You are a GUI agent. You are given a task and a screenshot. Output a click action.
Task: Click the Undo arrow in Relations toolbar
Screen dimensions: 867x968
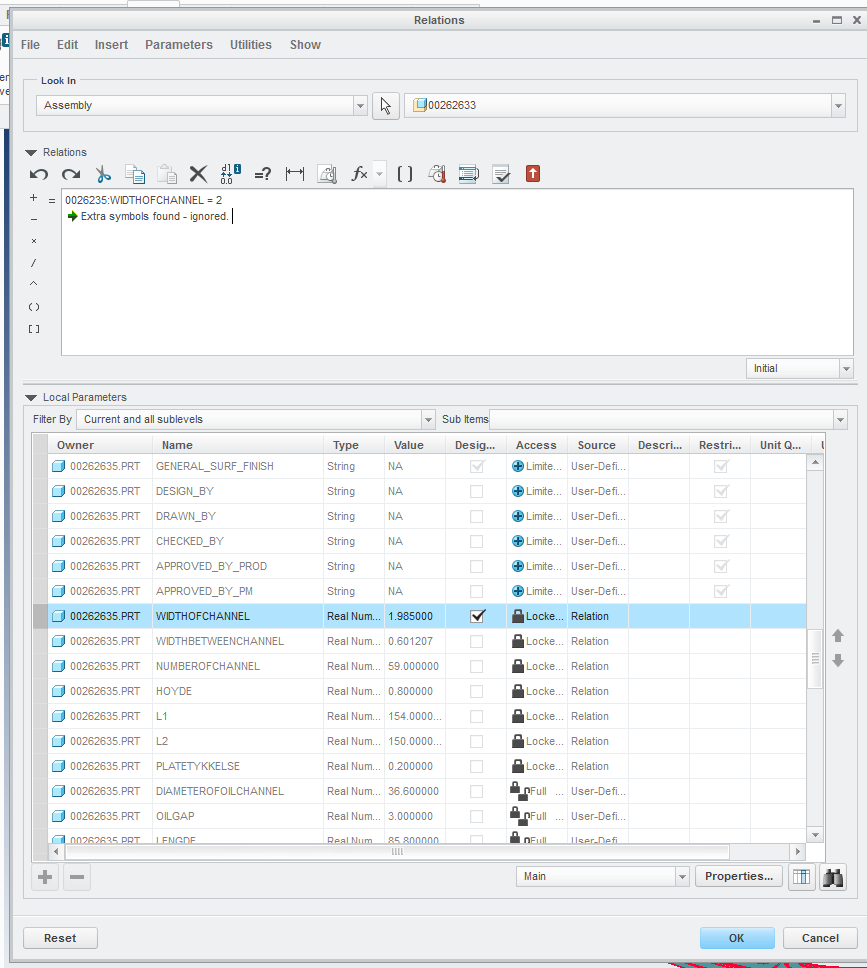pyautogui.click(x=39, y=174)
